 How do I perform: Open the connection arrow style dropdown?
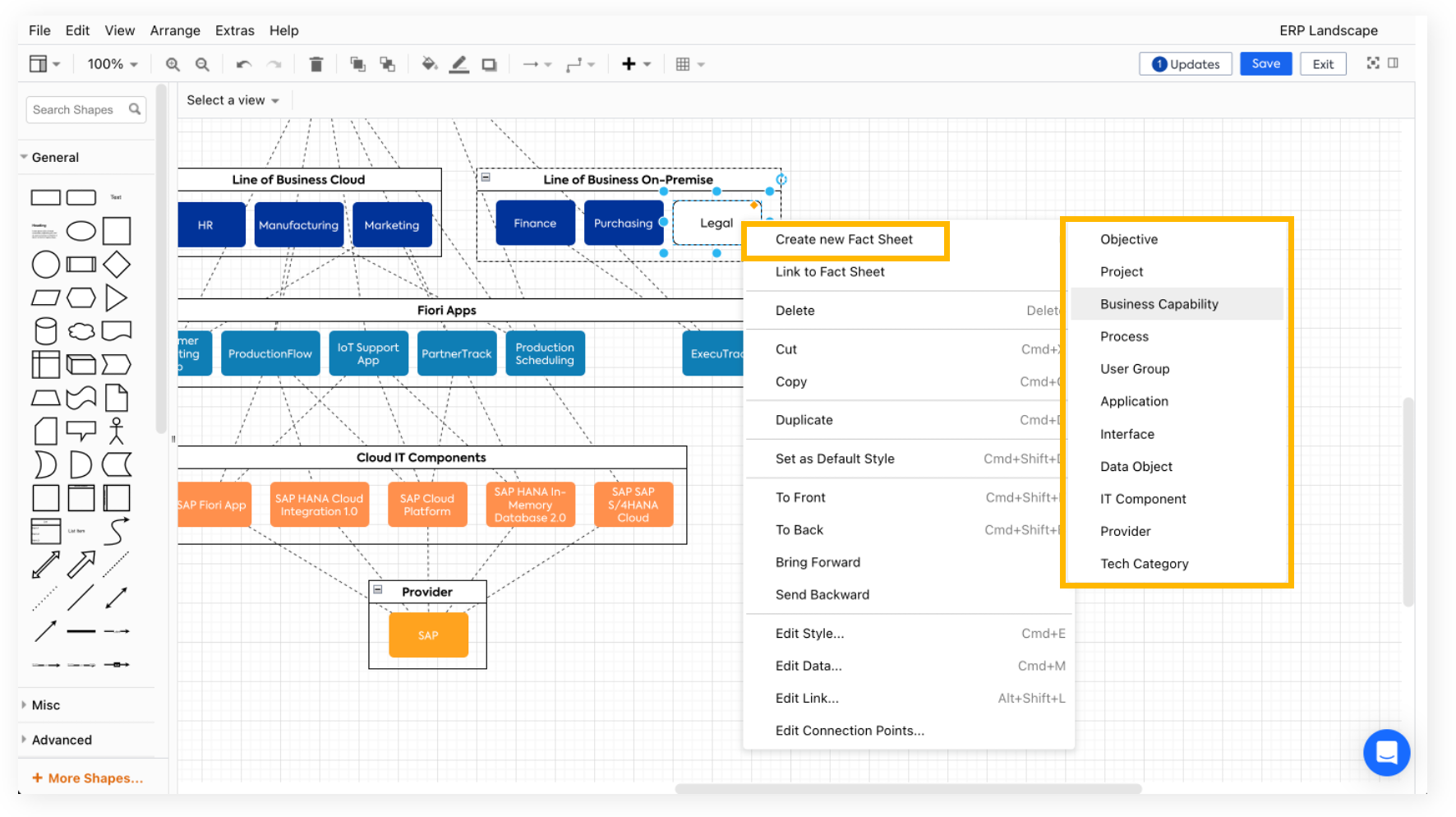pyautogui.click(x=537, y=64)
